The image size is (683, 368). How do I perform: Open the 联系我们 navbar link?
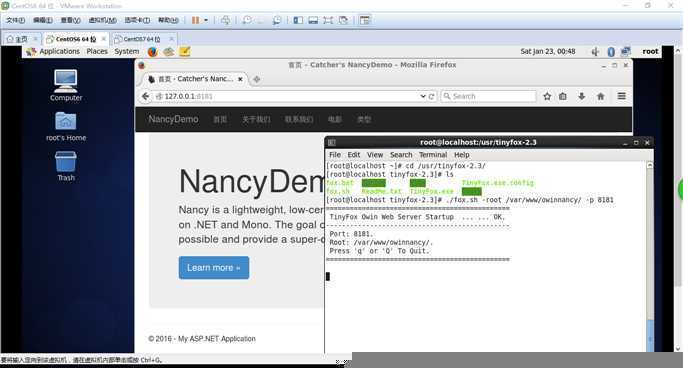pyautogui.click(x=299, y=119)
